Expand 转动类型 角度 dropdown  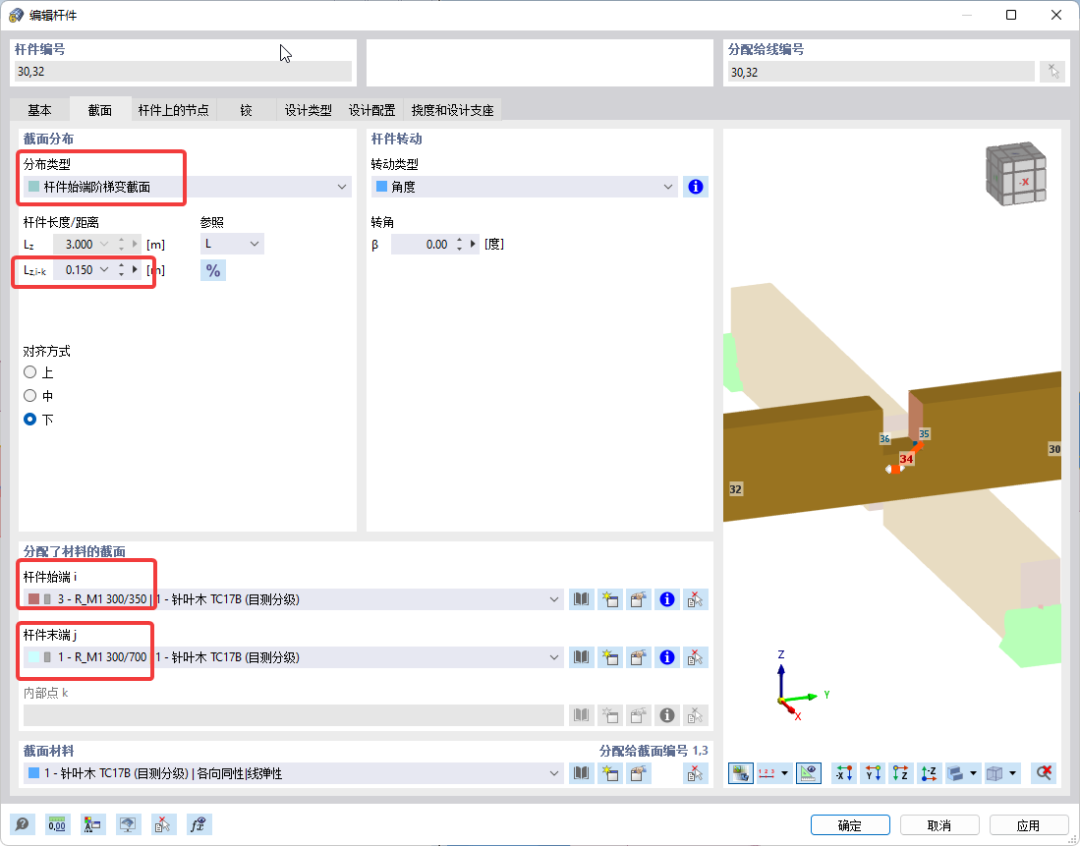point(667,187)
